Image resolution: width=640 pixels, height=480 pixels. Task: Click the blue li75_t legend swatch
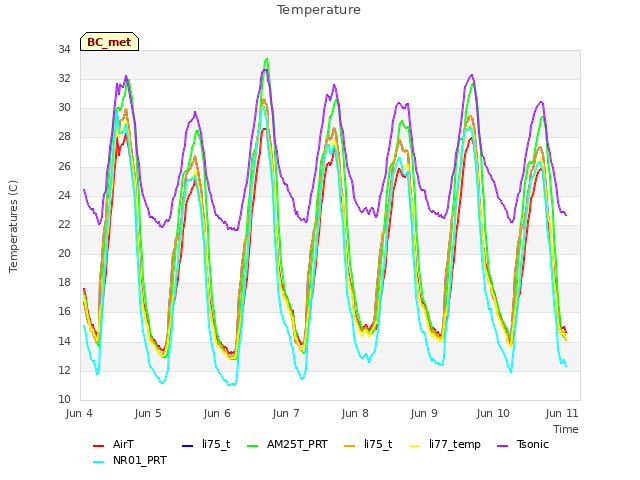click(x=187, y=446)
